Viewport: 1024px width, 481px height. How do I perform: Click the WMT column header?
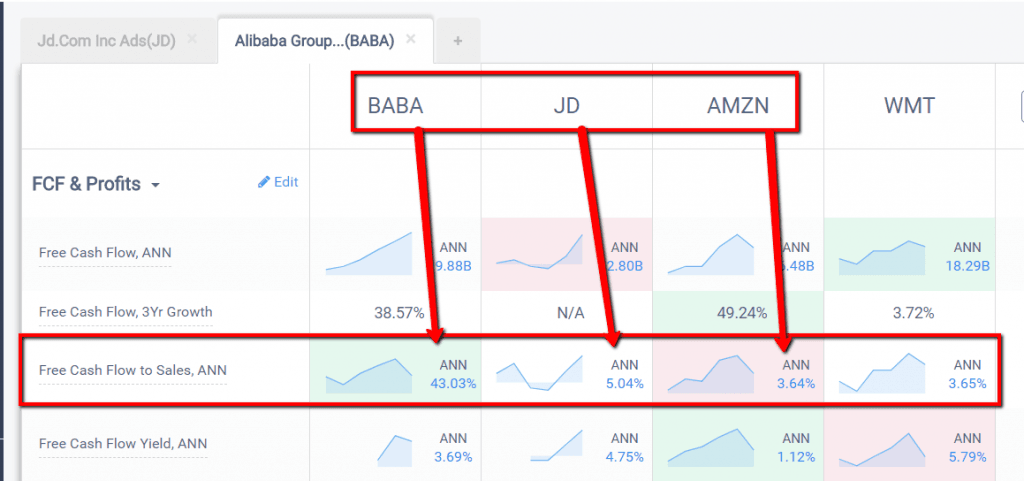[x=909, y=105]
